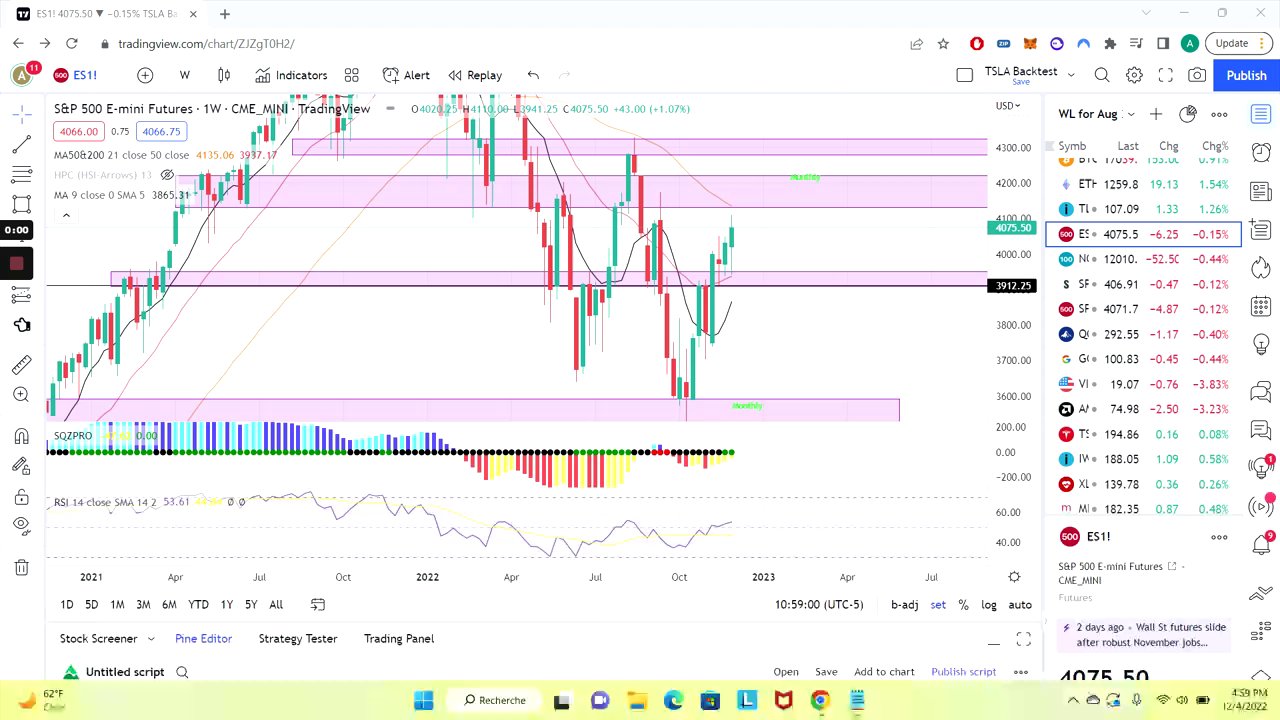The height and width of the screenshot is (720, 1280).
Task: Select the trend line drawing tool
Action: [x=21, y=145]
